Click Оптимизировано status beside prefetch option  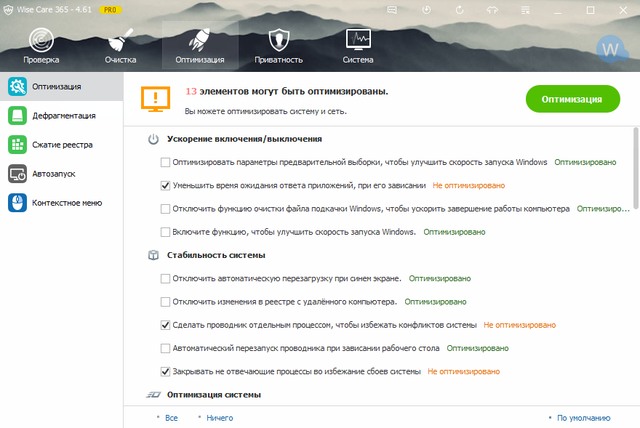(x=585, y=162)
